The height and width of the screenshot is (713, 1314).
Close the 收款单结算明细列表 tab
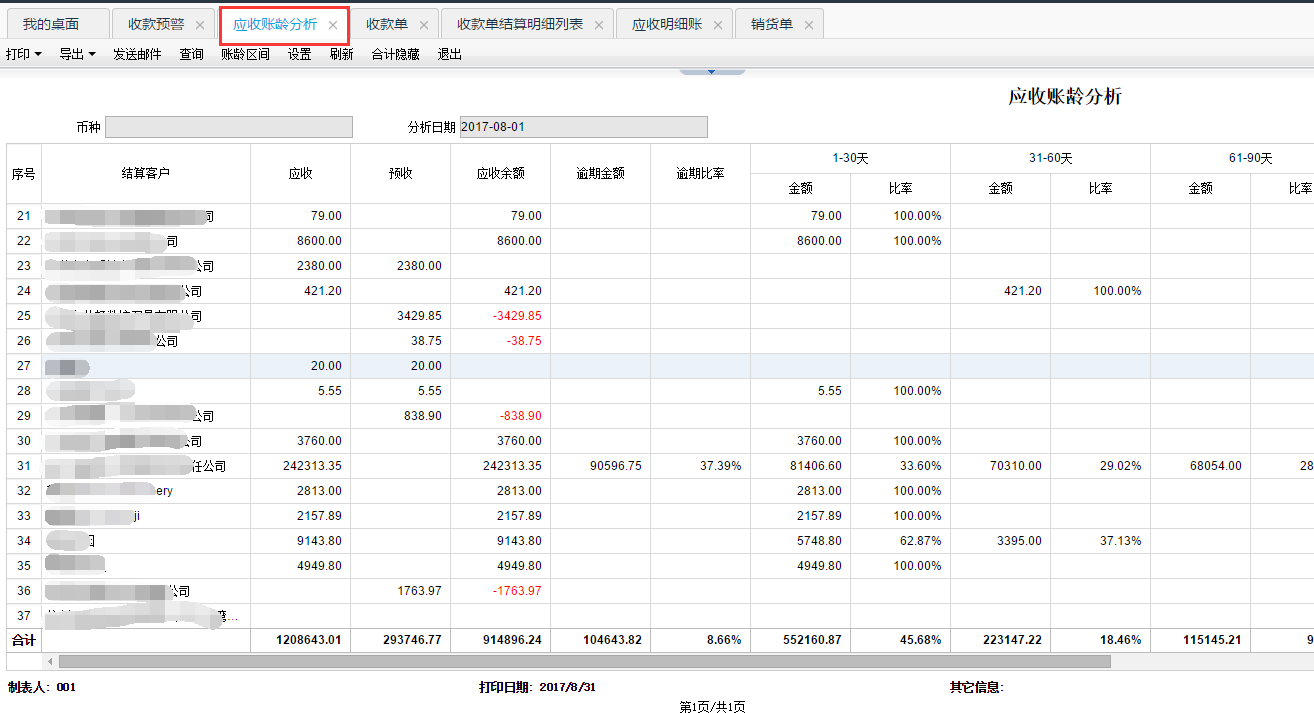(599, 25)
